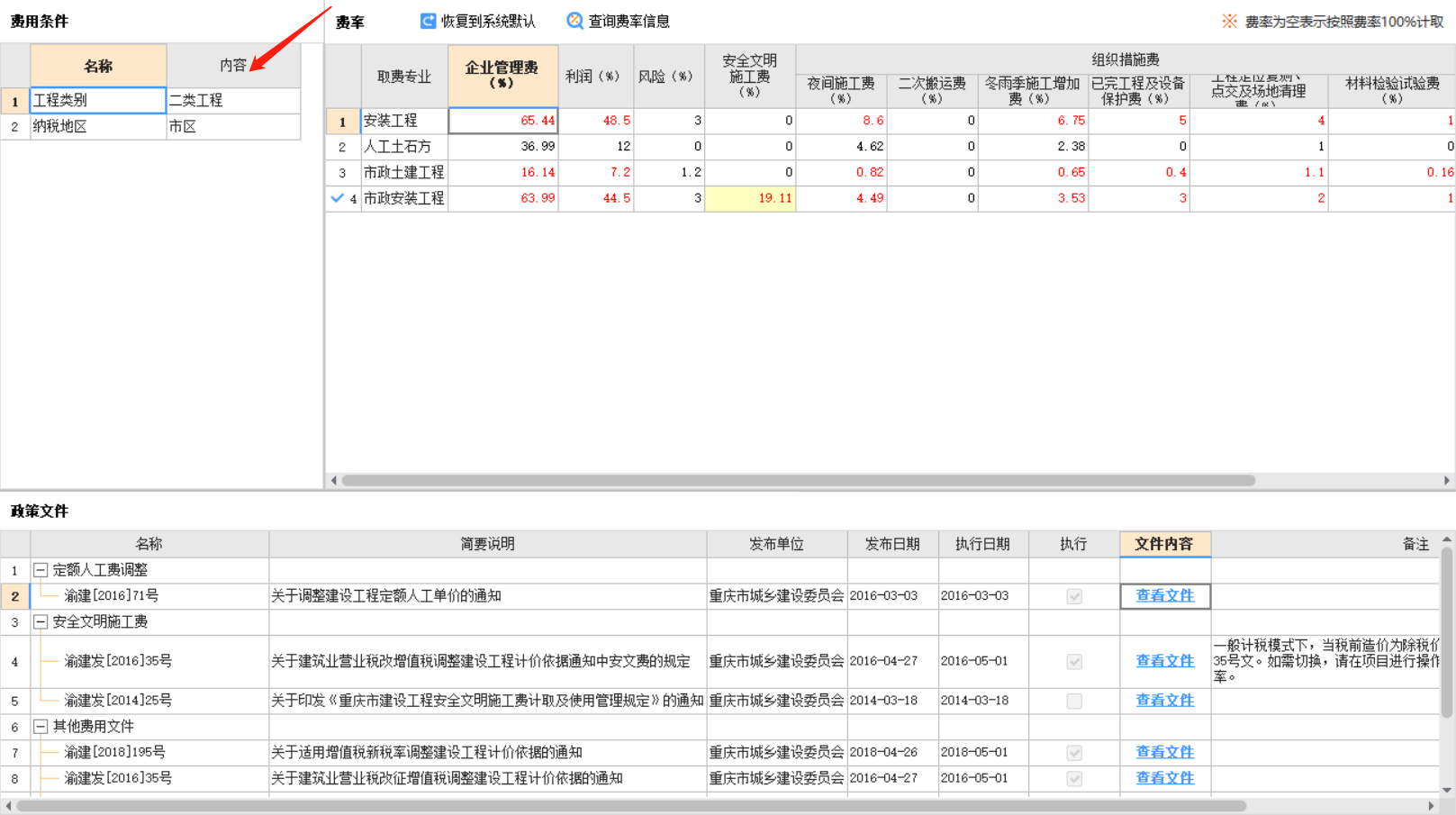Viewport: 1456px width, 815px height.
Task: Click the 执行日期 column header
Action: pyautogui.click(x=983, y=544)
